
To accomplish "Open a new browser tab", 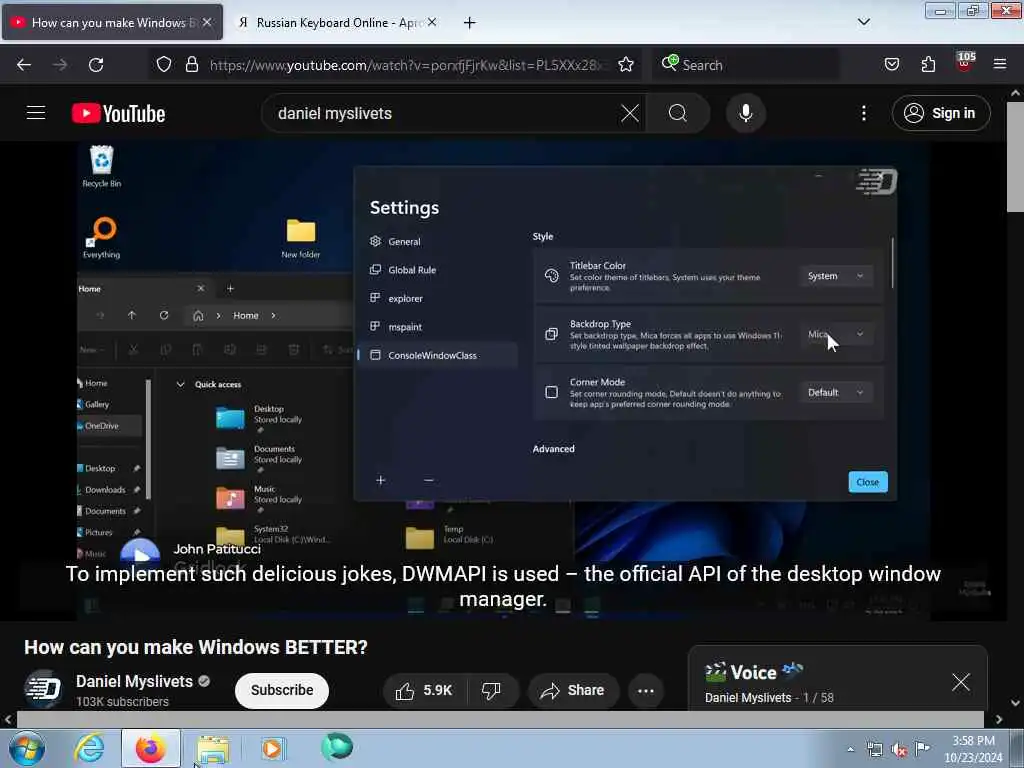I will point(469,23).
